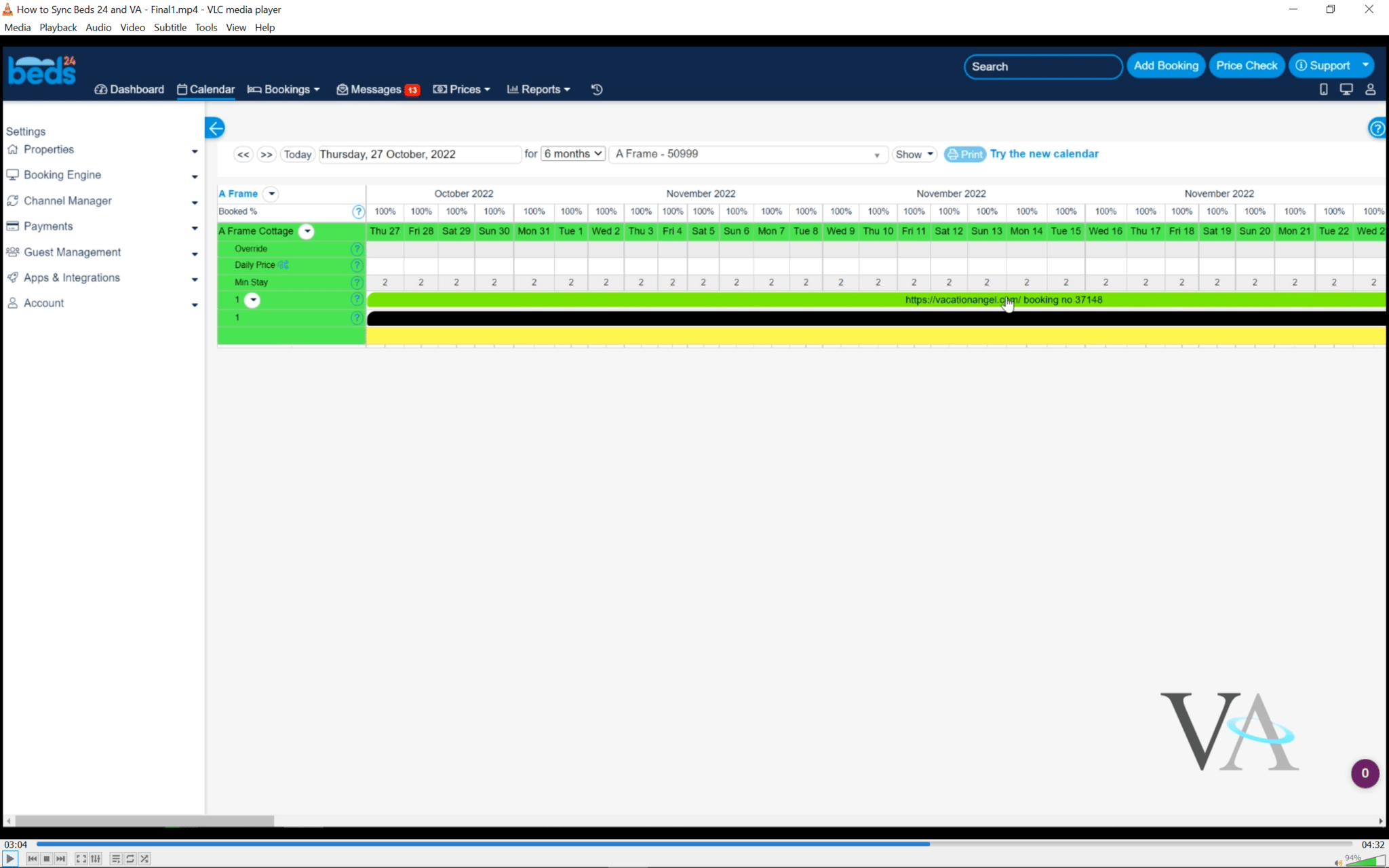Toggle the loop playback button
Screen dimensions: 1389x868
click(x=130, y=859)
